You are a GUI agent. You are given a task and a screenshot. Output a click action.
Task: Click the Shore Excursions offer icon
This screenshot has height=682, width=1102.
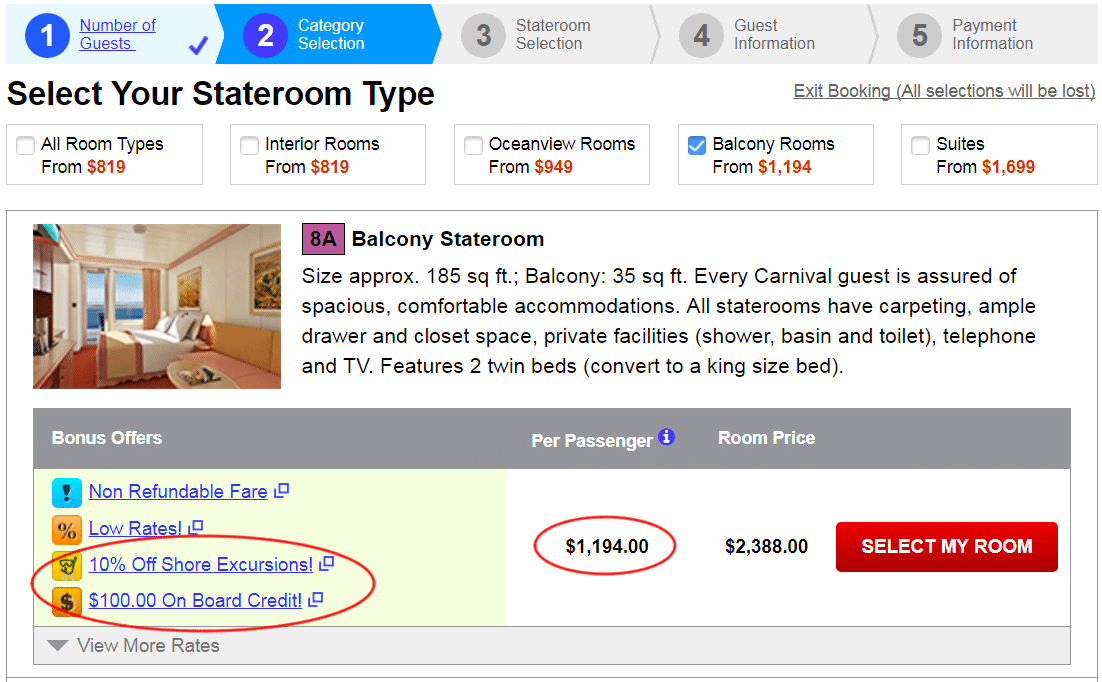[x=67, y=565]
